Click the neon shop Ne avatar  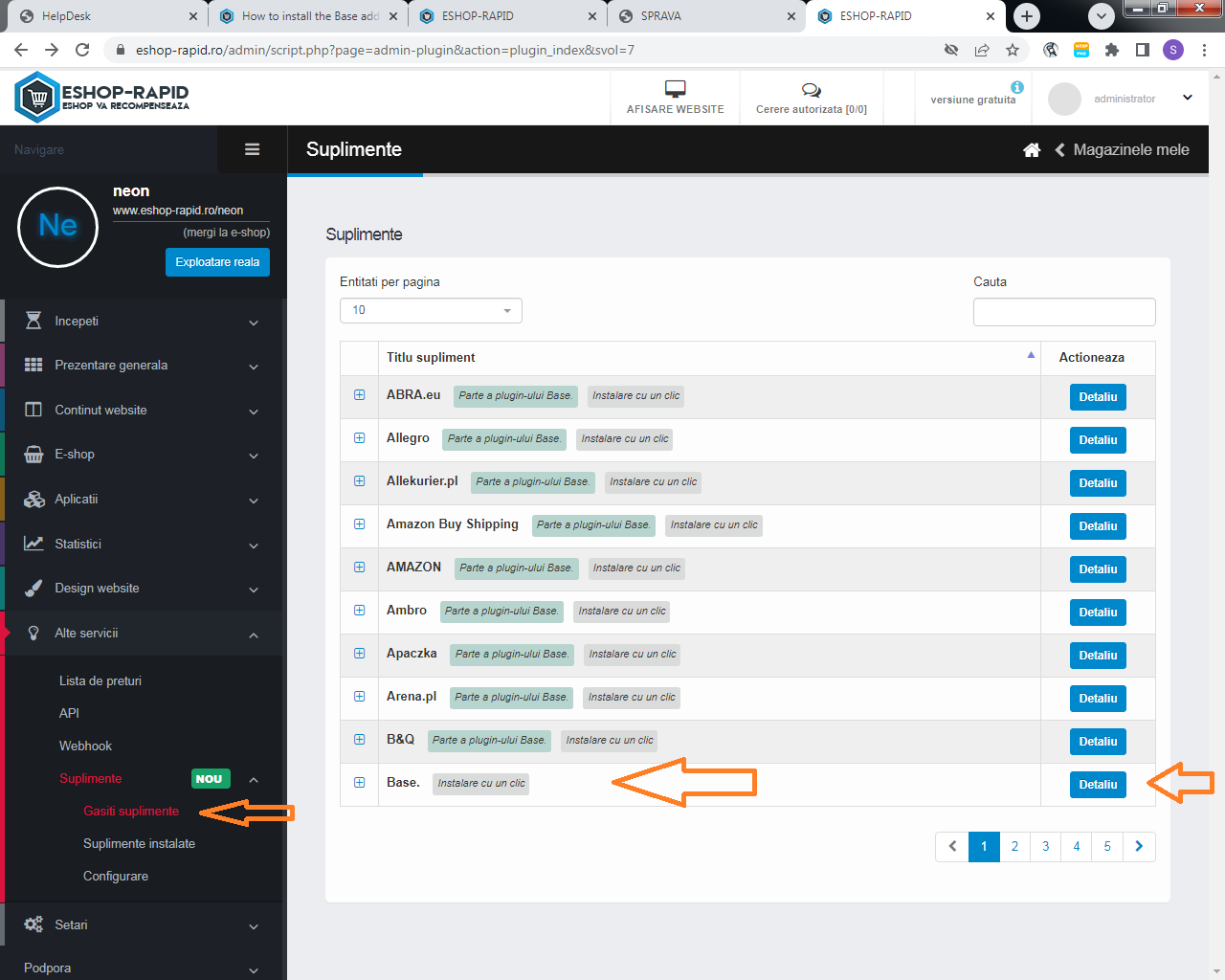(x=58, y=227)
